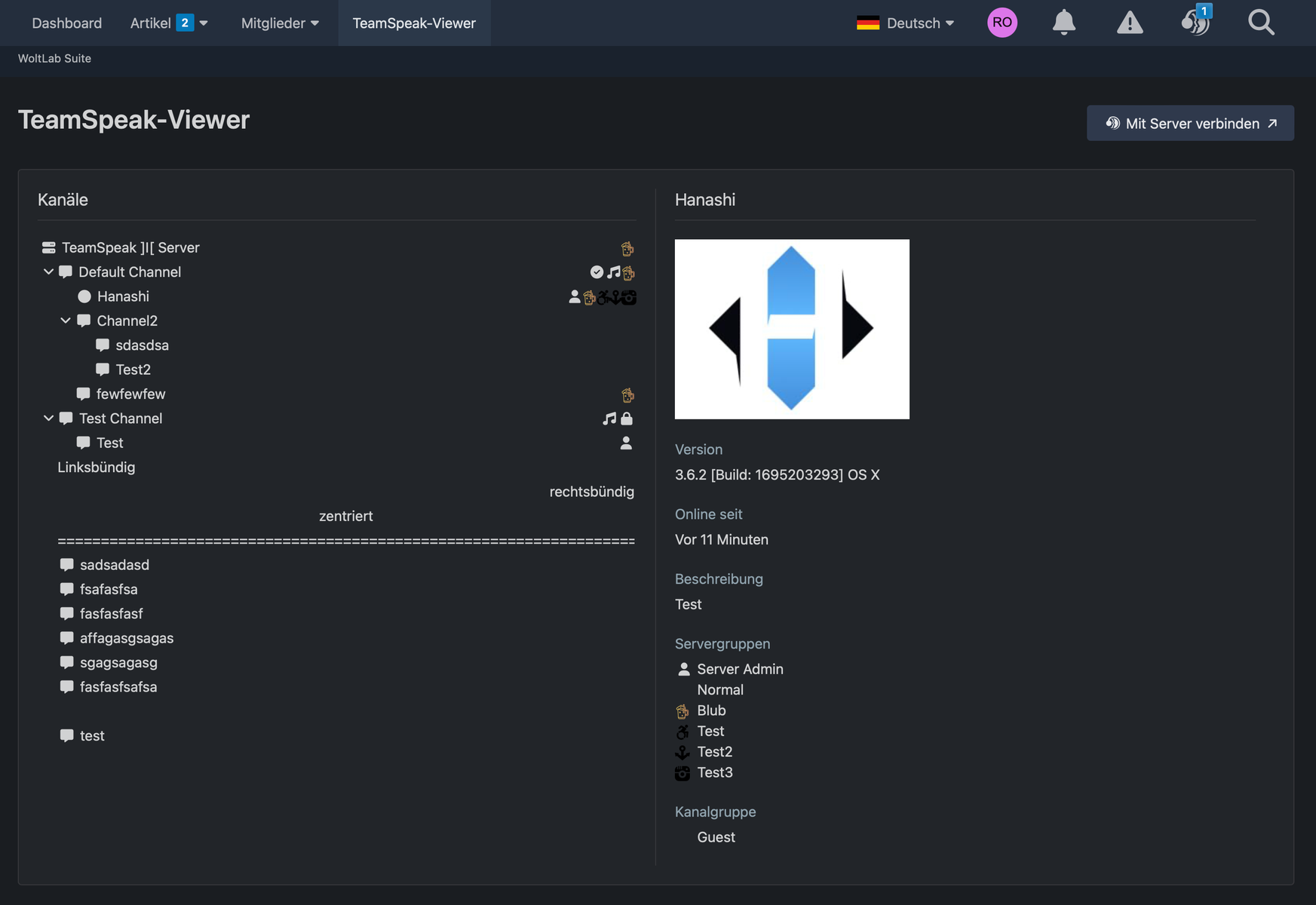Click the RO user avatar
The height and width of the screenshot is (905, 1316).
(x=1002, y=23)
